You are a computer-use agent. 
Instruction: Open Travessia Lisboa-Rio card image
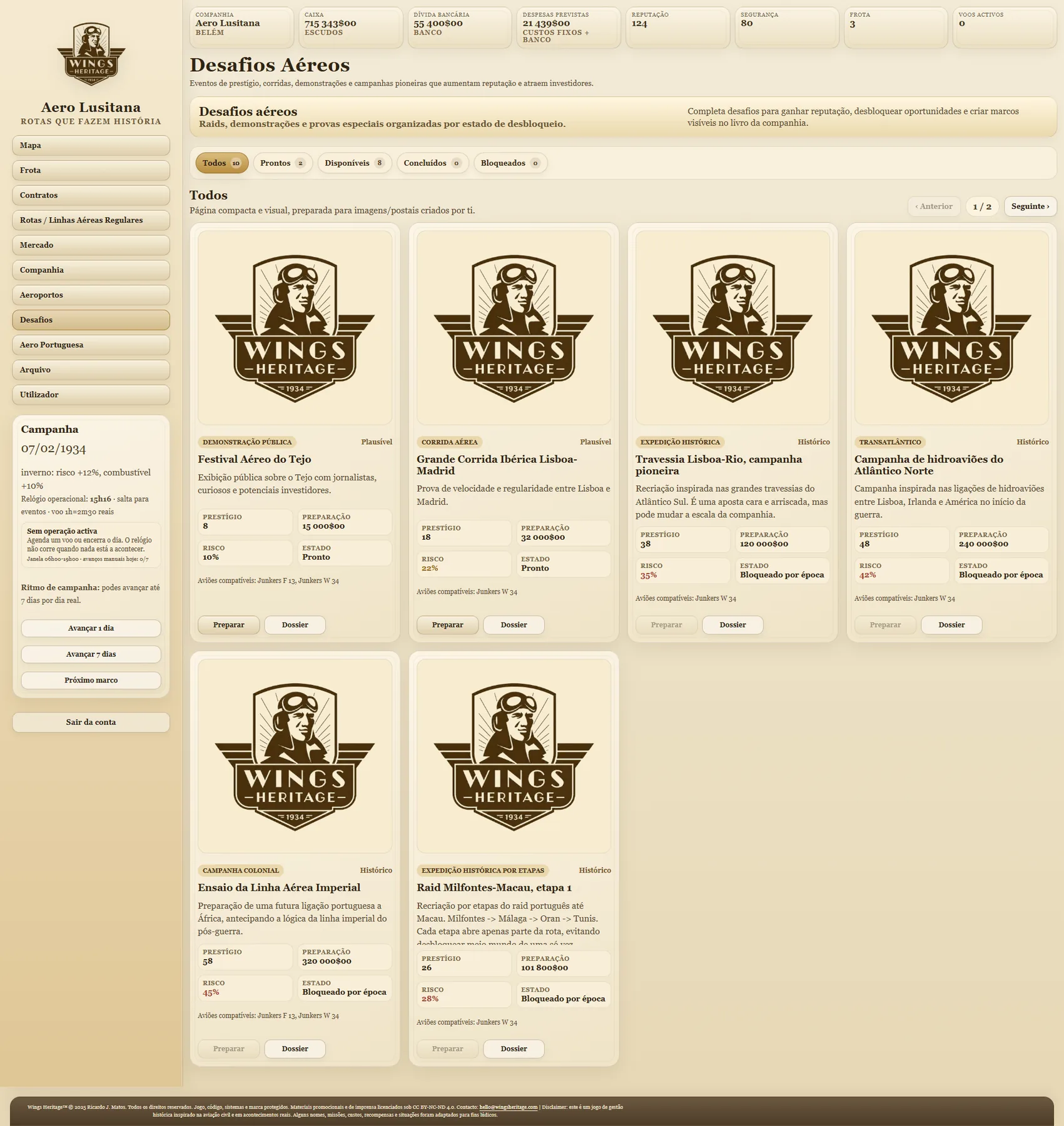(x=733, y=328)
